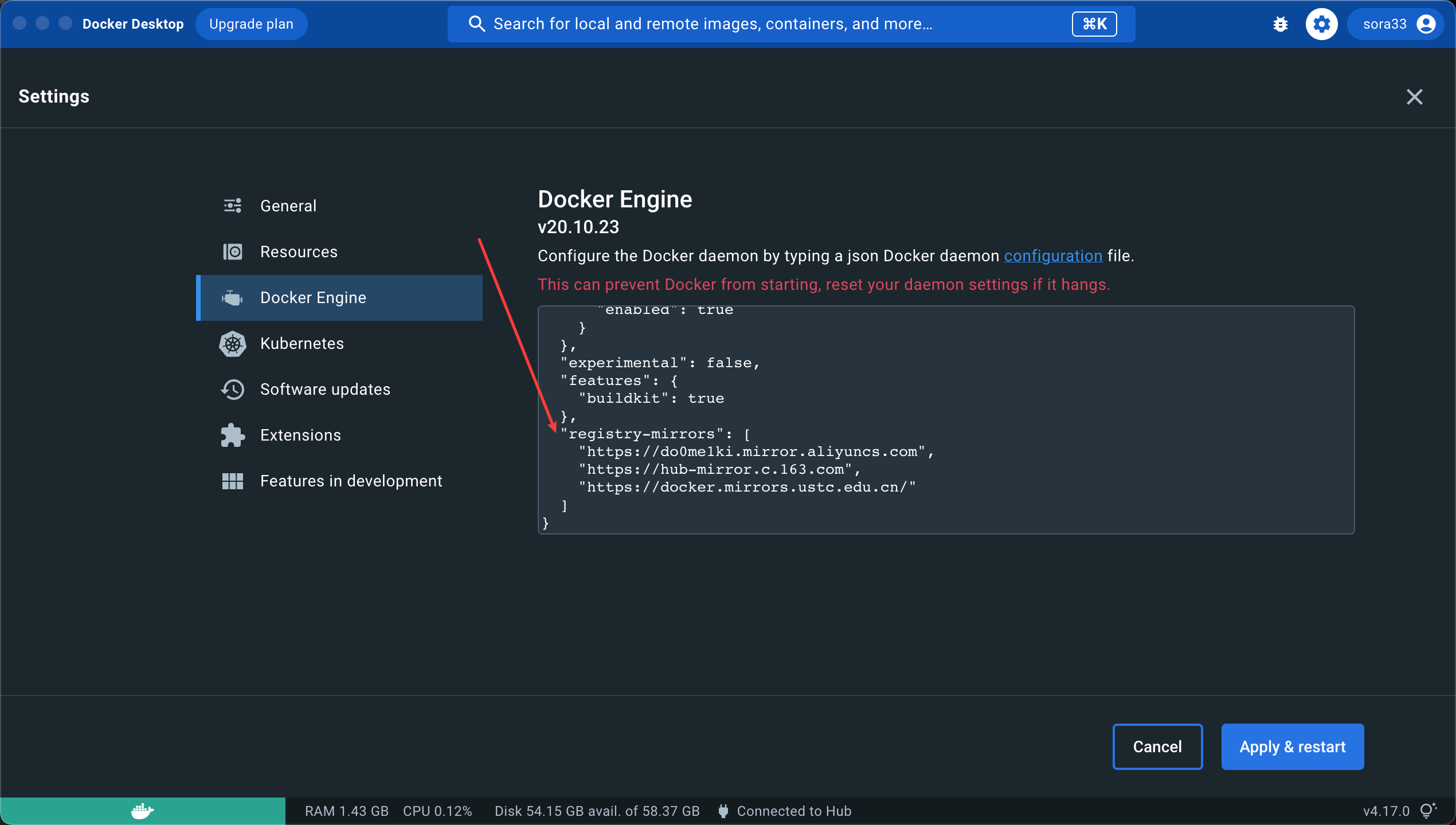Close the Settings panel with X
The image size is (1456, 825).
pos(1414,97)
